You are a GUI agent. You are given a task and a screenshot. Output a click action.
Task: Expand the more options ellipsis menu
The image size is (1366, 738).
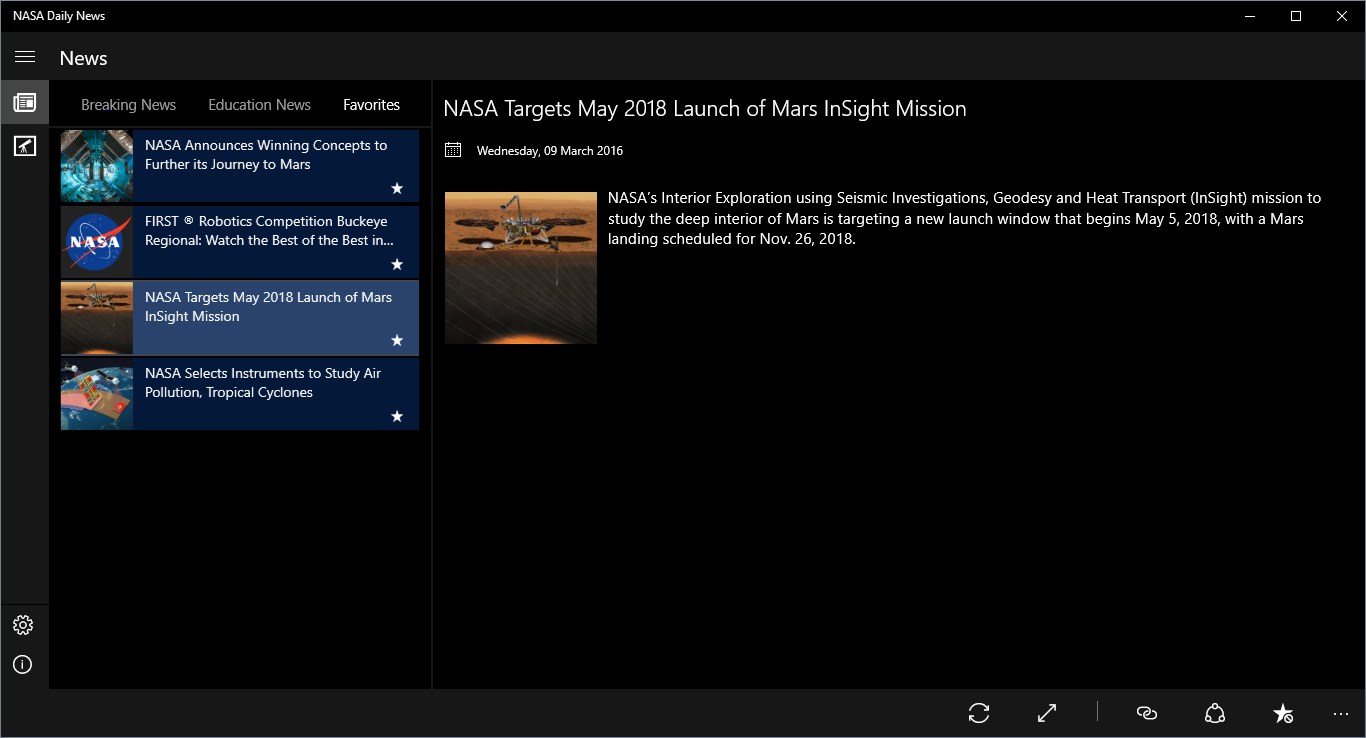[1341, 714]
